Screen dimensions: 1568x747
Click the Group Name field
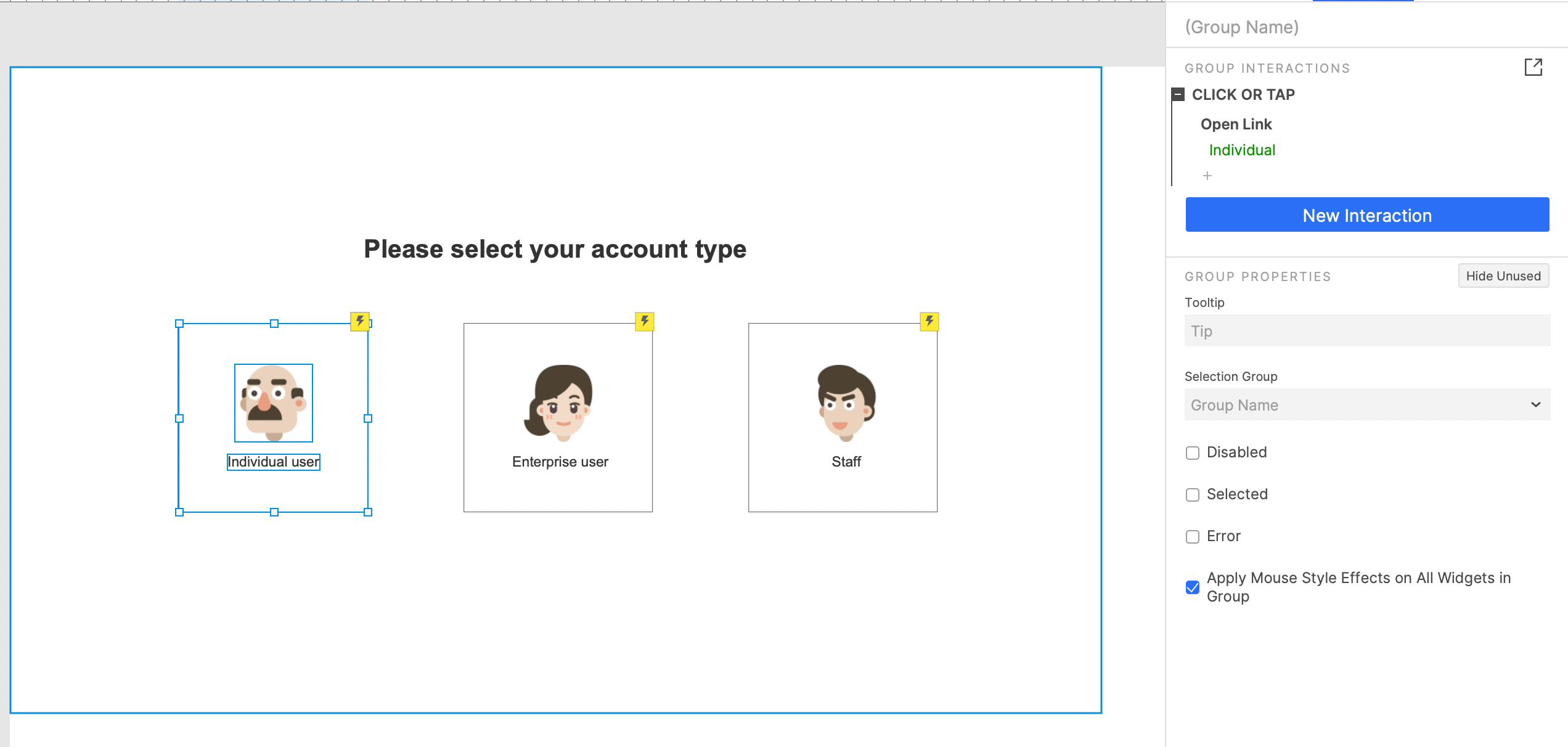[1241, 27]
